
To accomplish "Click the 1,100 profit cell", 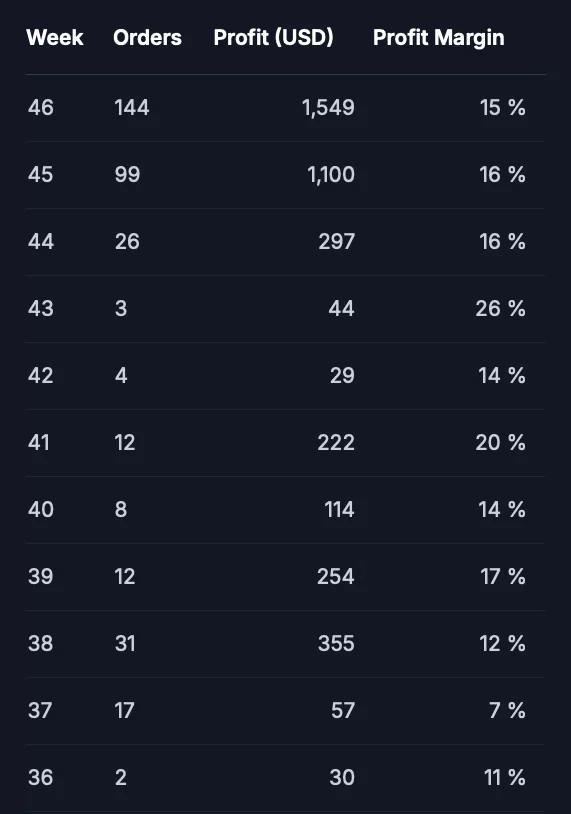I will [x=331, y=174].
